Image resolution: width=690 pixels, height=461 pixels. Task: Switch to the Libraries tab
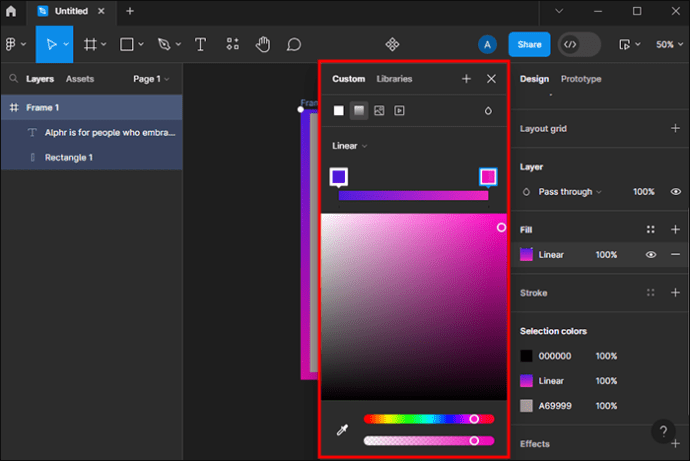(394, 79)
